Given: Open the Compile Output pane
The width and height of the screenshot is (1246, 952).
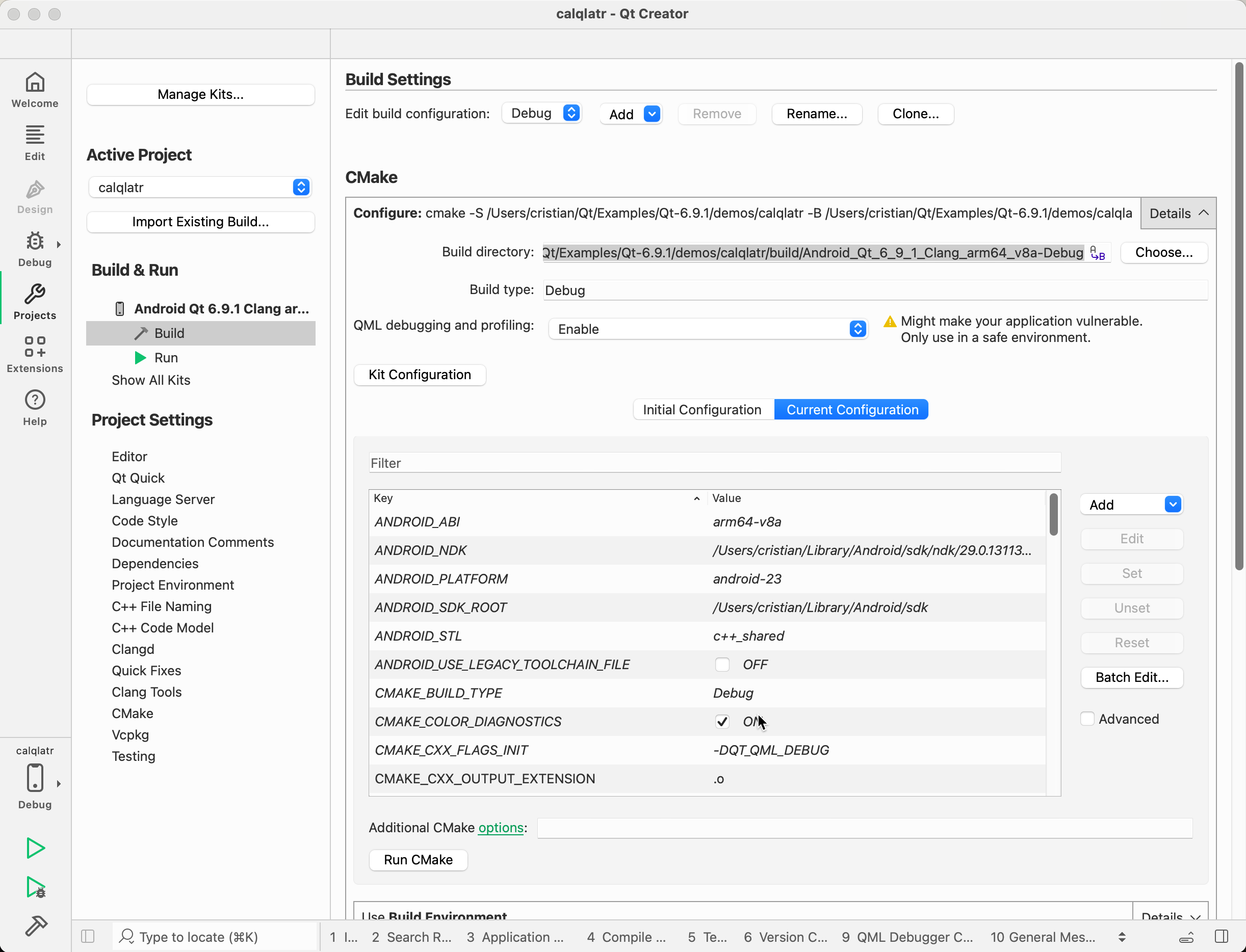Looking at the screenshot, I should (627, 937).
